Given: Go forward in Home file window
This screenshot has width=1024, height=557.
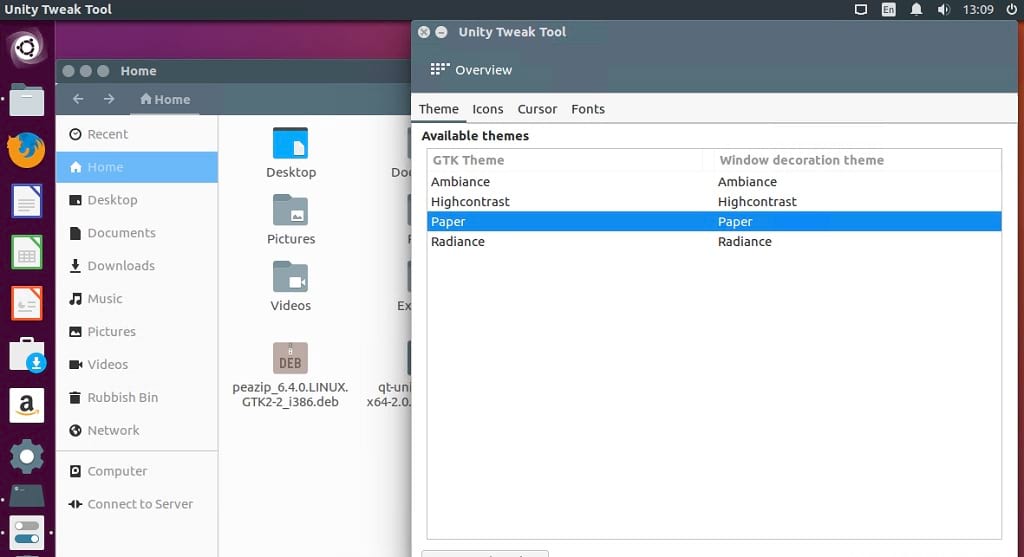Looking at the screenshot, I should coord(109,99).
